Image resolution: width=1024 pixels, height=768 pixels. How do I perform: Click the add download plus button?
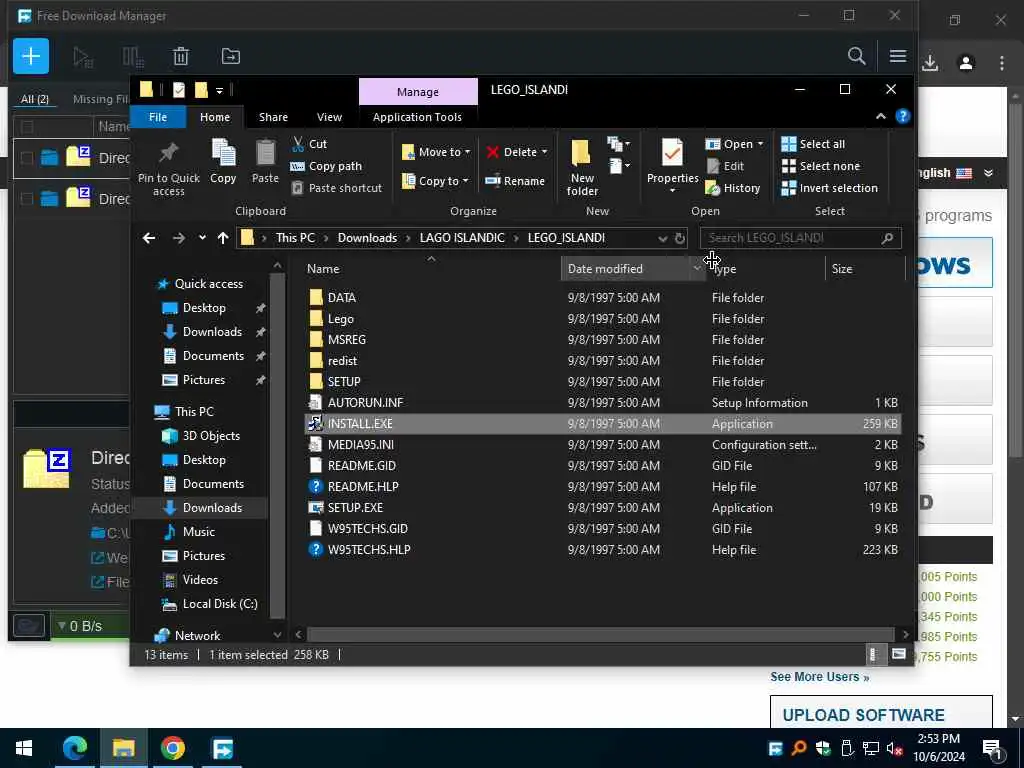[x=31, y=56]
